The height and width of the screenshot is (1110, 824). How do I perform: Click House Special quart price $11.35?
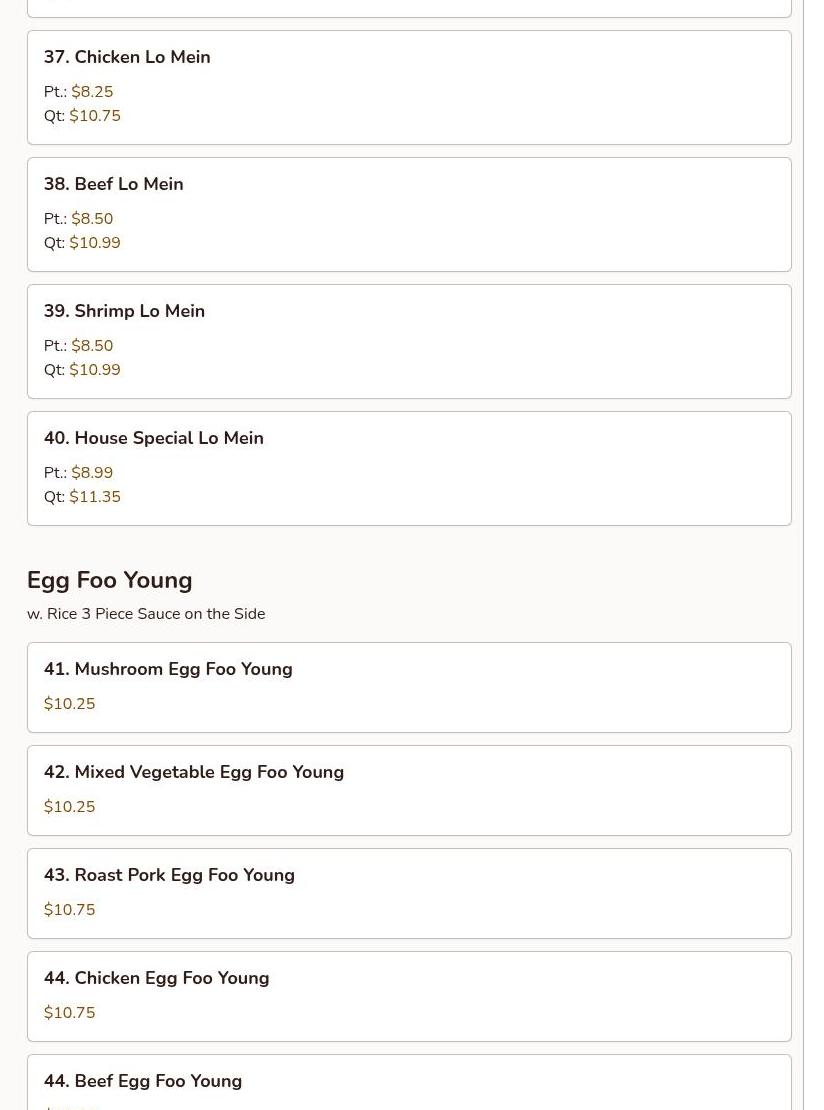tap(95, 497)
